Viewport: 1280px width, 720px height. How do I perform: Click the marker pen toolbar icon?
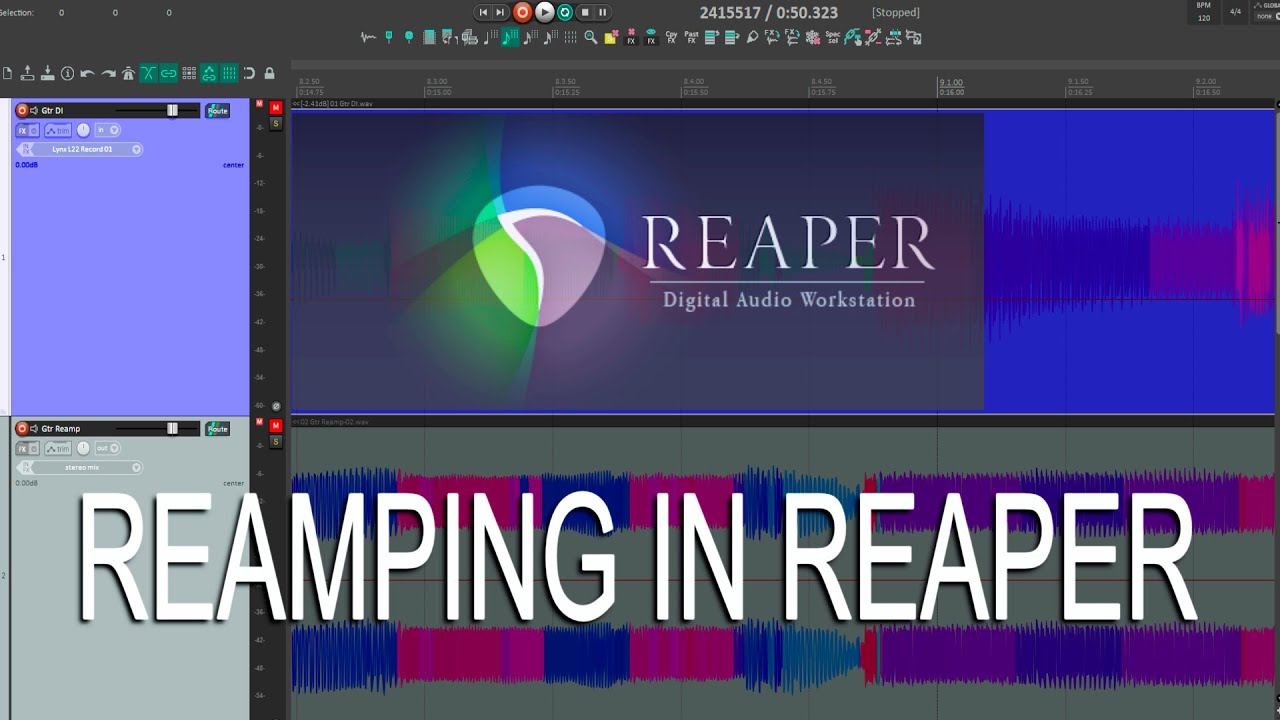coord(752,37)
